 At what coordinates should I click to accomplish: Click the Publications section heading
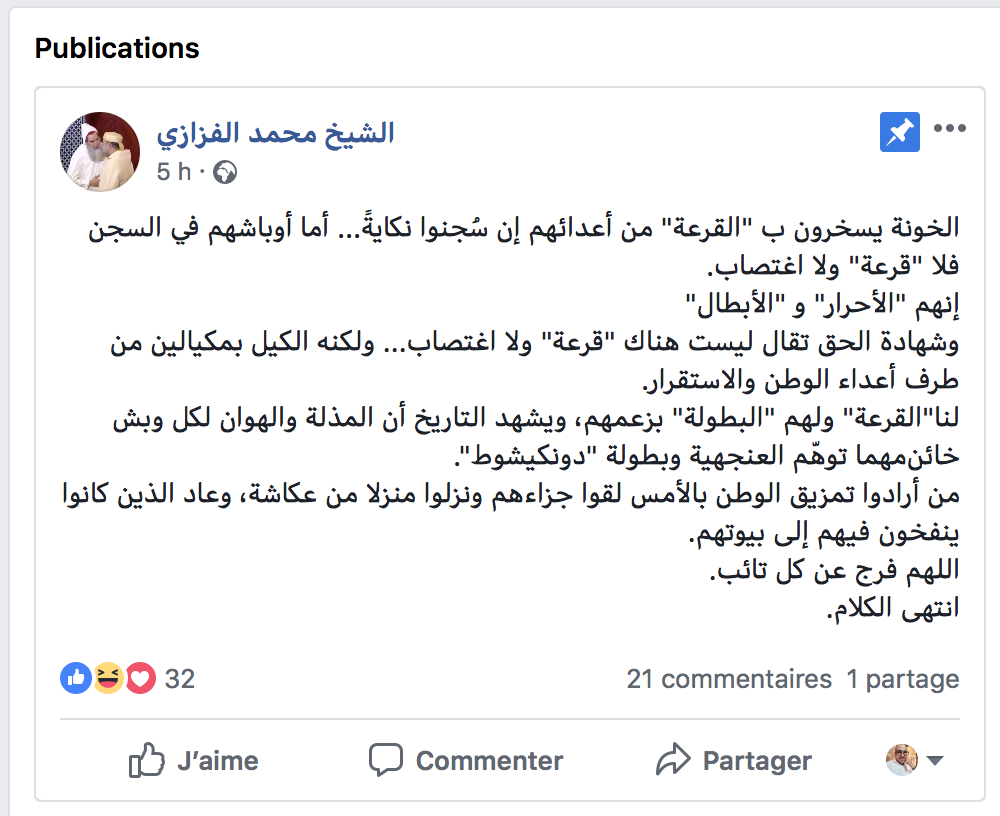tap(117, 48)
